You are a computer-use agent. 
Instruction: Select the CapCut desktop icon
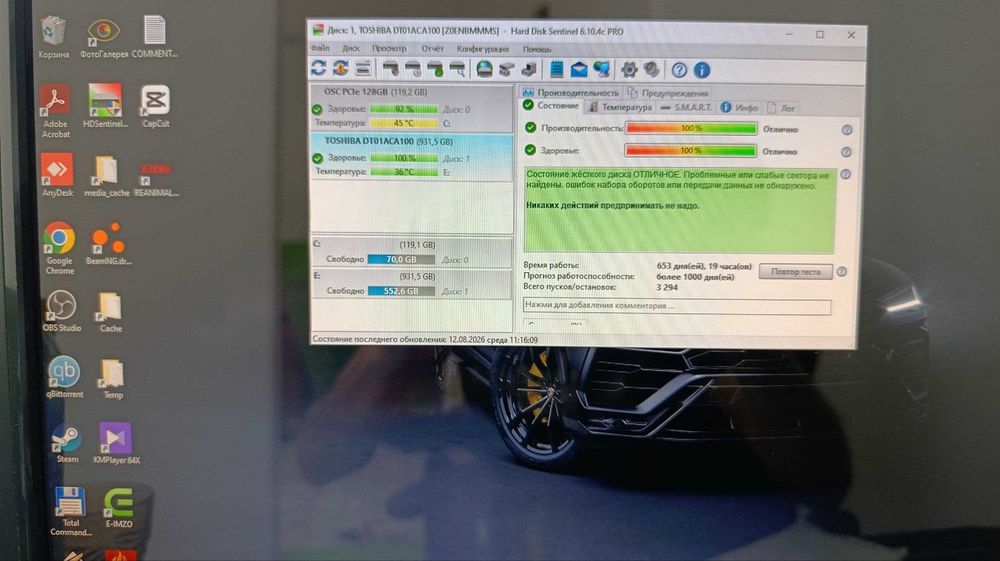156,106
